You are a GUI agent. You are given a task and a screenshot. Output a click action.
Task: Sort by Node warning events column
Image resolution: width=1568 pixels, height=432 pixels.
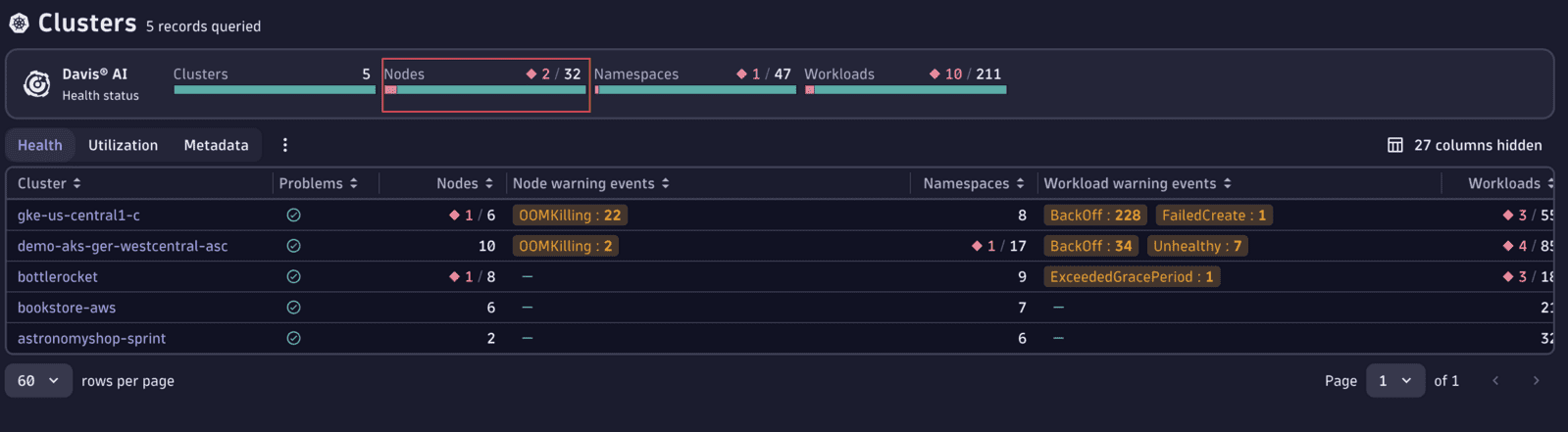591,183
